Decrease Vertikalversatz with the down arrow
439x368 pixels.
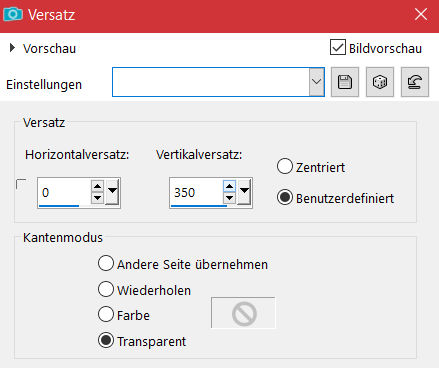point(229,198)
